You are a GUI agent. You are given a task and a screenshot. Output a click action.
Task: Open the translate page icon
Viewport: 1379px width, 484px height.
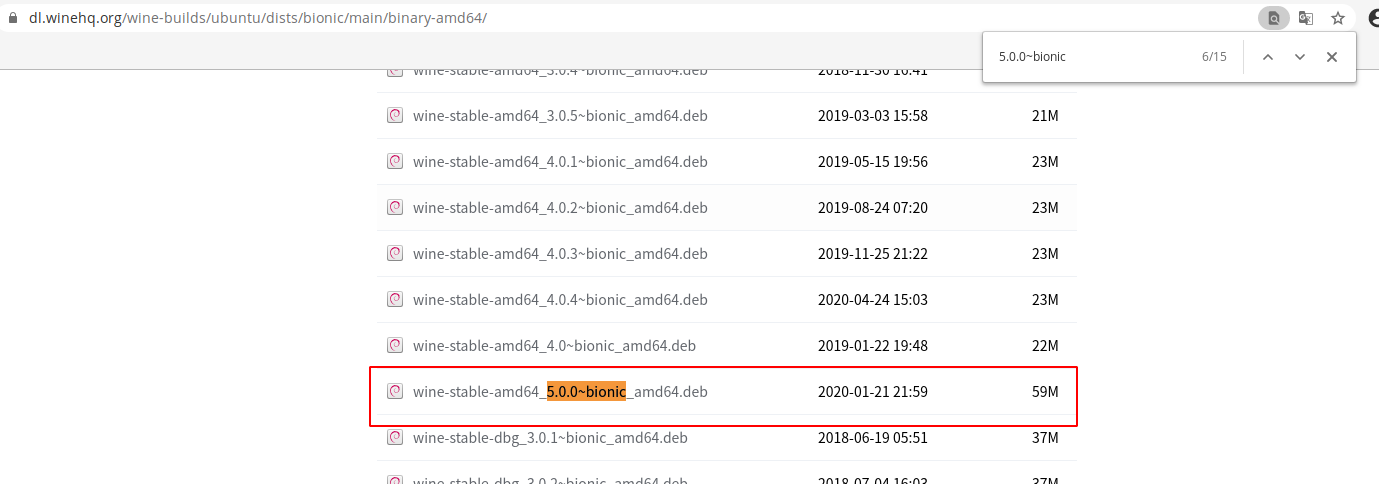pyautogui.click(x=1306, y=18)
